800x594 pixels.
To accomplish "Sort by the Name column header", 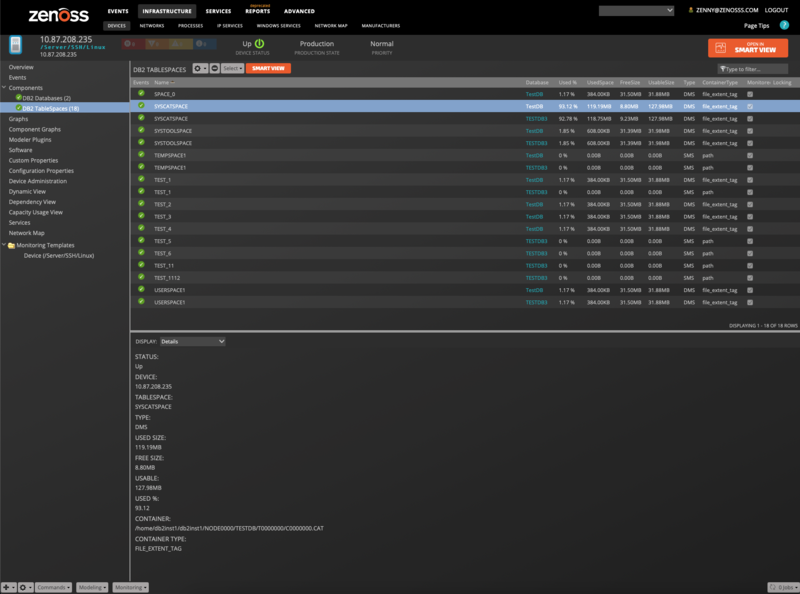I will pos(164,82).
